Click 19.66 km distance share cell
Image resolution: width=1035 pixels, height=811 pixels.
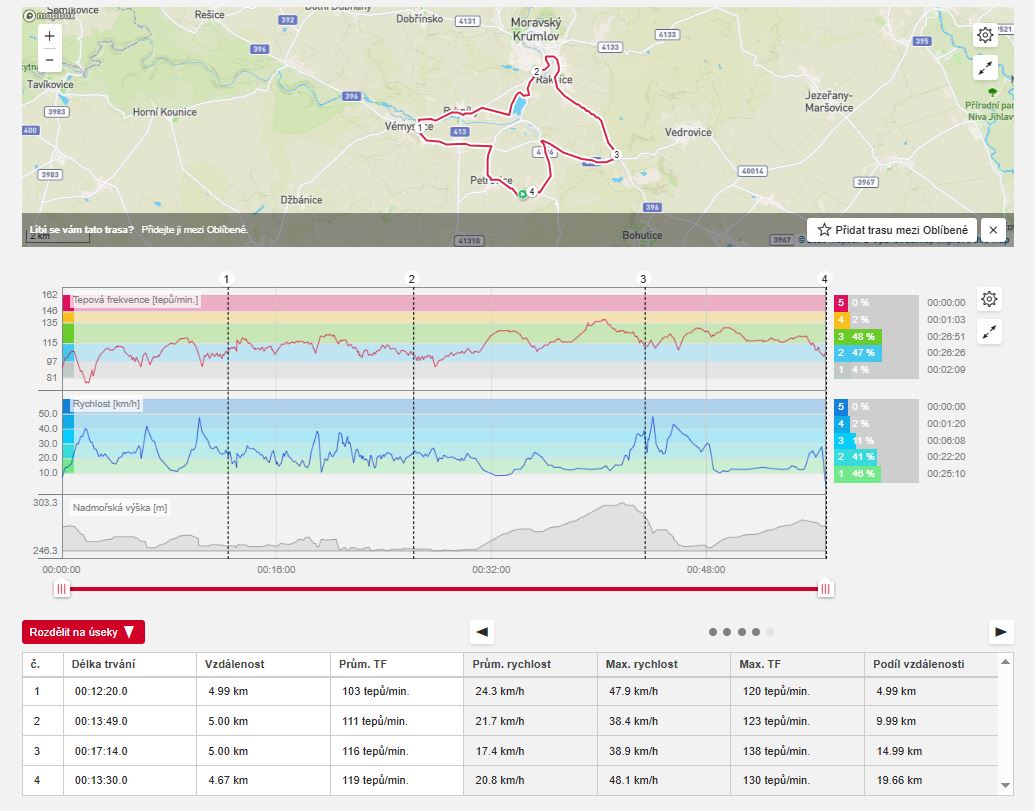coord(931,780)
